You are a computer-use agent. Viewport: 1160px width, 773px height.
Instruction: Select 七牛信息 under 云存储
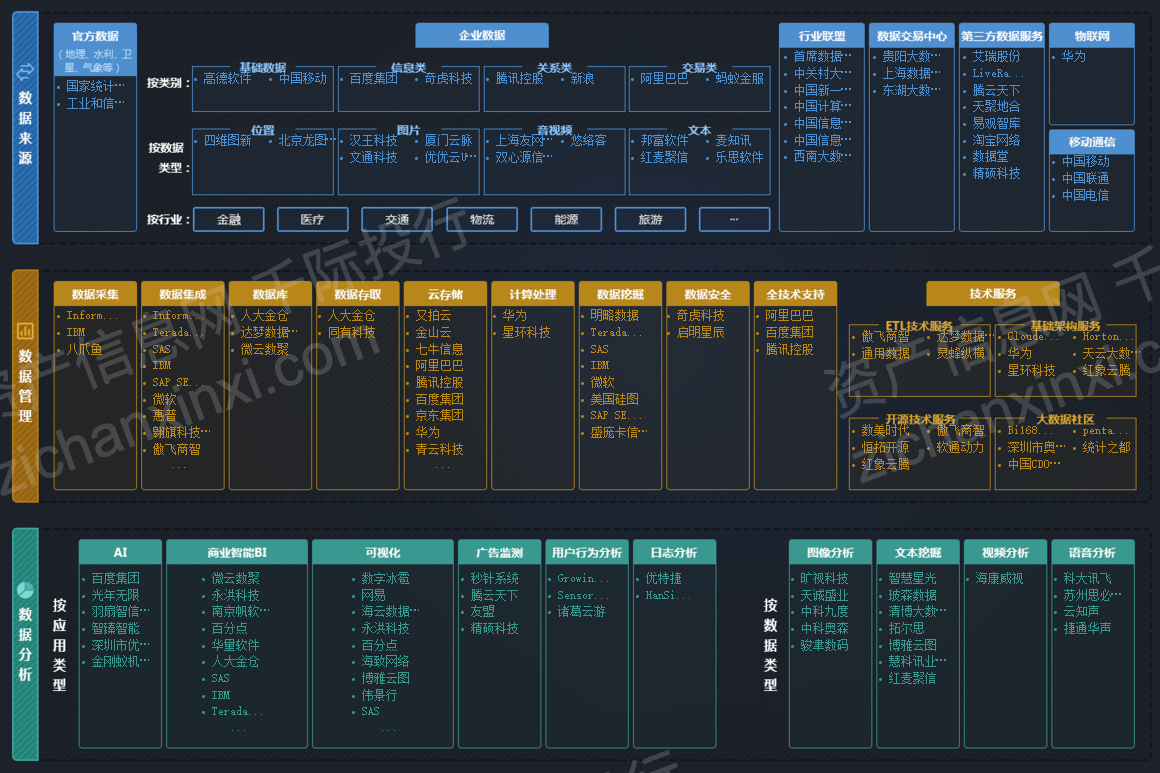pyautogui.click(x=439, y=349)
